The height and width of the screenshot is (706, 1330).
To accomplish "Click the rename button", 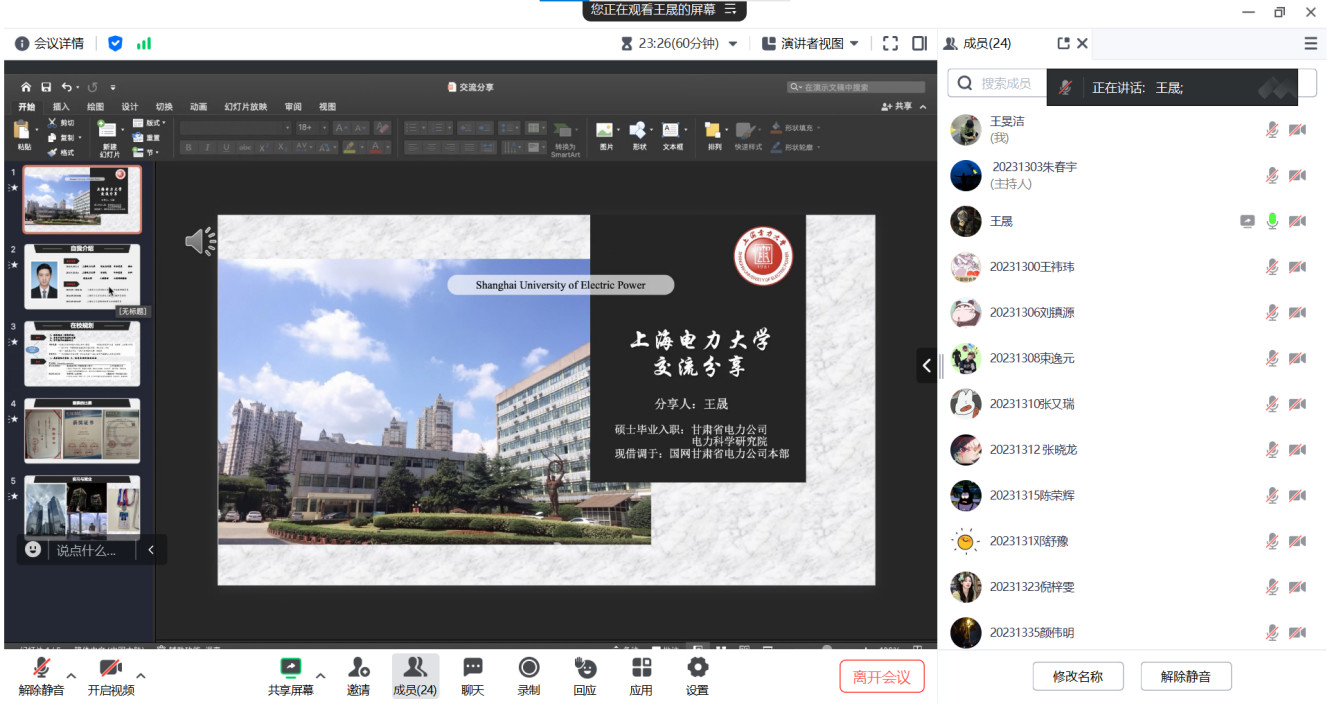I will (x=1078, y=677).
